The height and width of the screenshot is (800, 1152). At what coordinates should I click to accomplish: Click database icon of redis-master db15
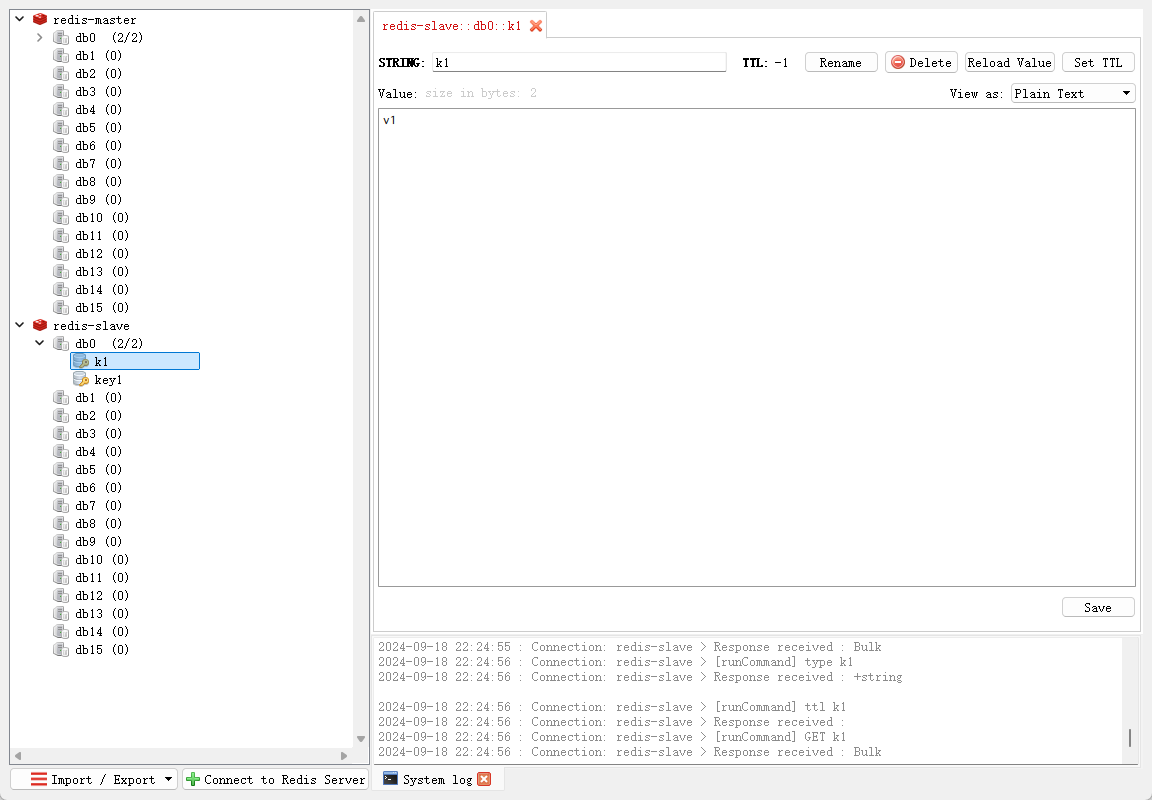[61, 308]
